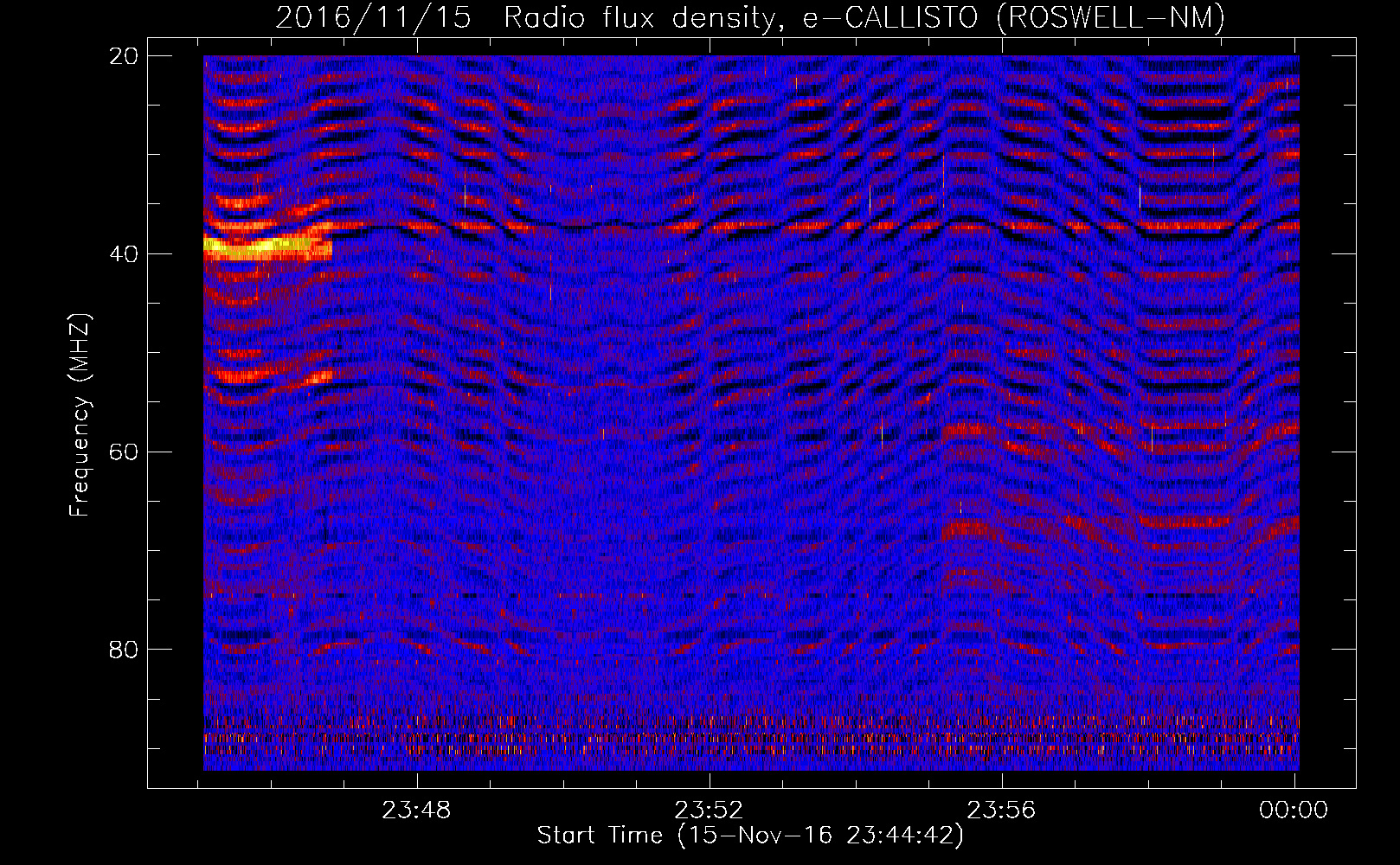Viewport: 1400px width, 865px height.
Task: Click the 80 frequency tick label
Action: [x=123, y=649]
